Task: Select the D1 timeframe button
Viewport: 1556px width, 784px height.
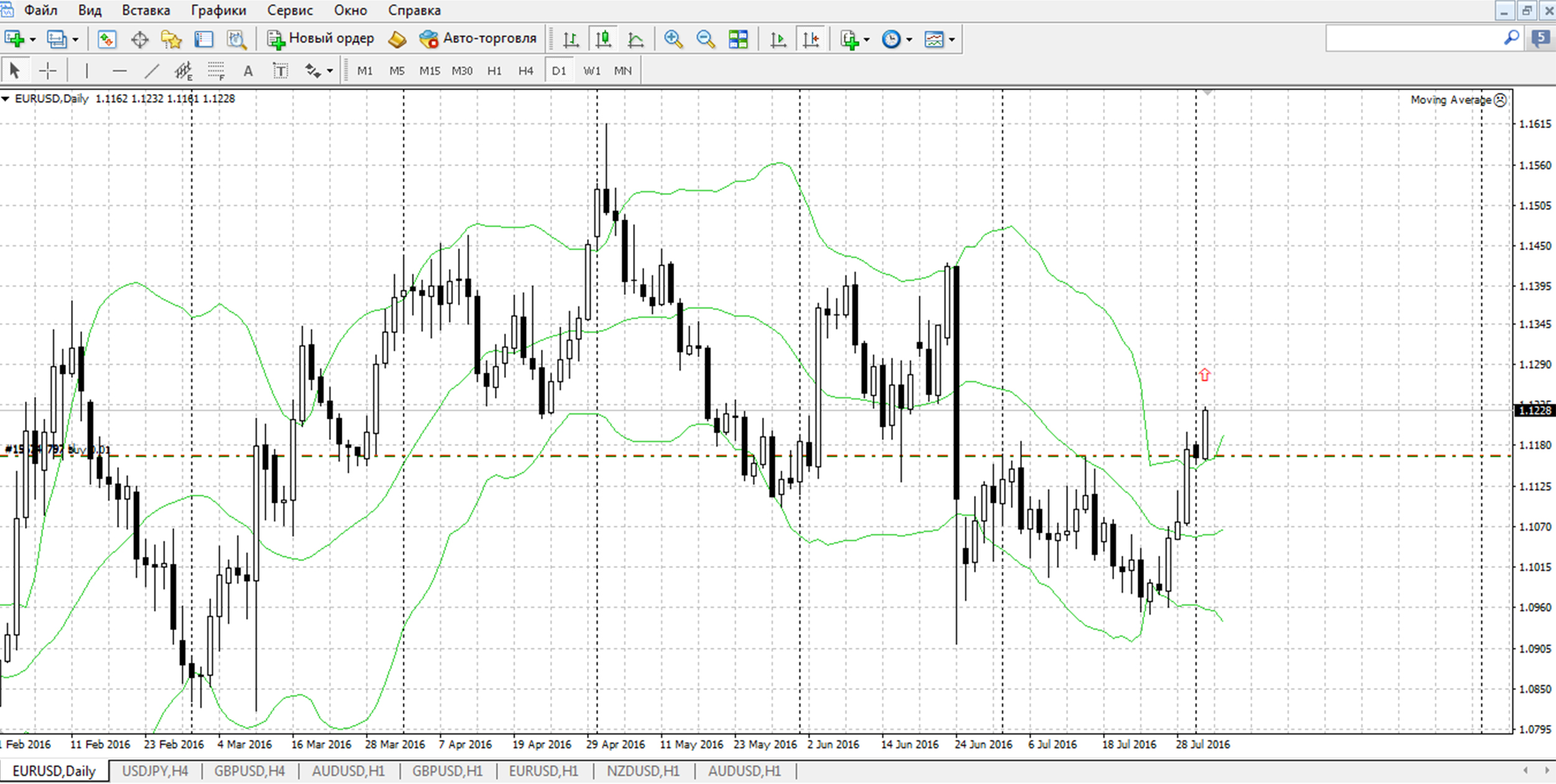Action: [x=559, y=71]
